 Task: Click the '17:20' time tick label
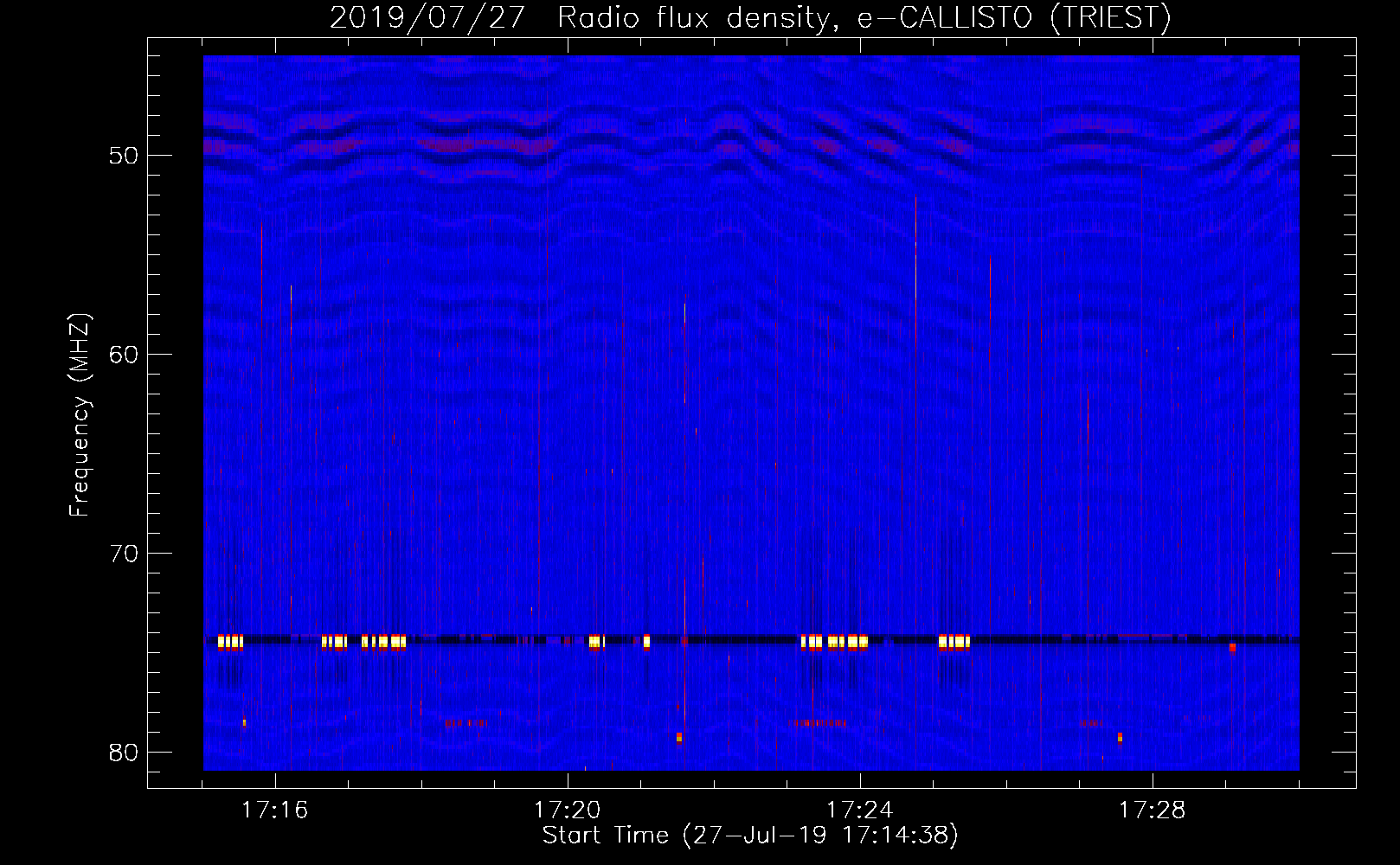click(x=567, y=811)
